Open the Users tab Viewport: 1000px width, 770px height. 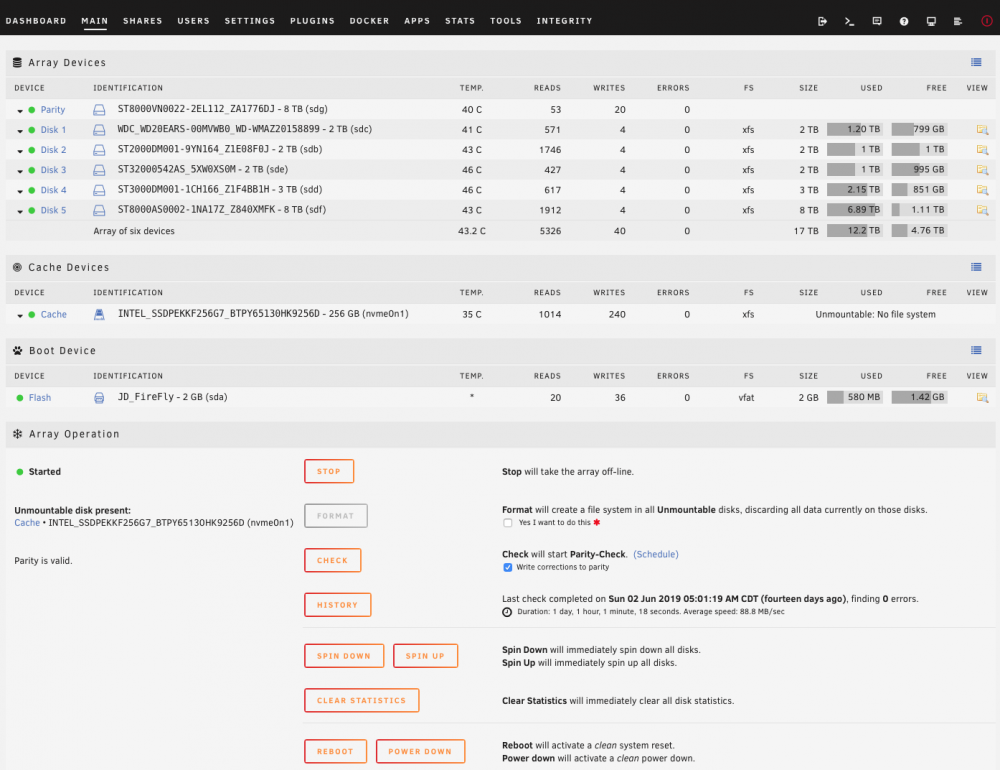click(x=193, y=21)
